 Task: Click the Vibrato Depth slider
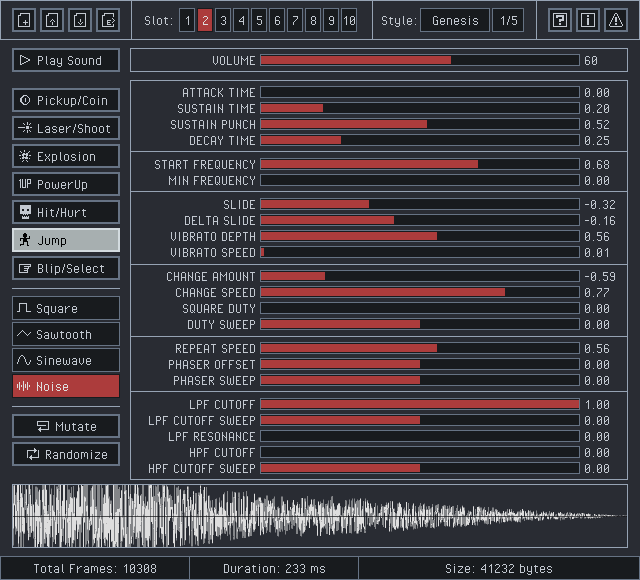click(420, 236)
